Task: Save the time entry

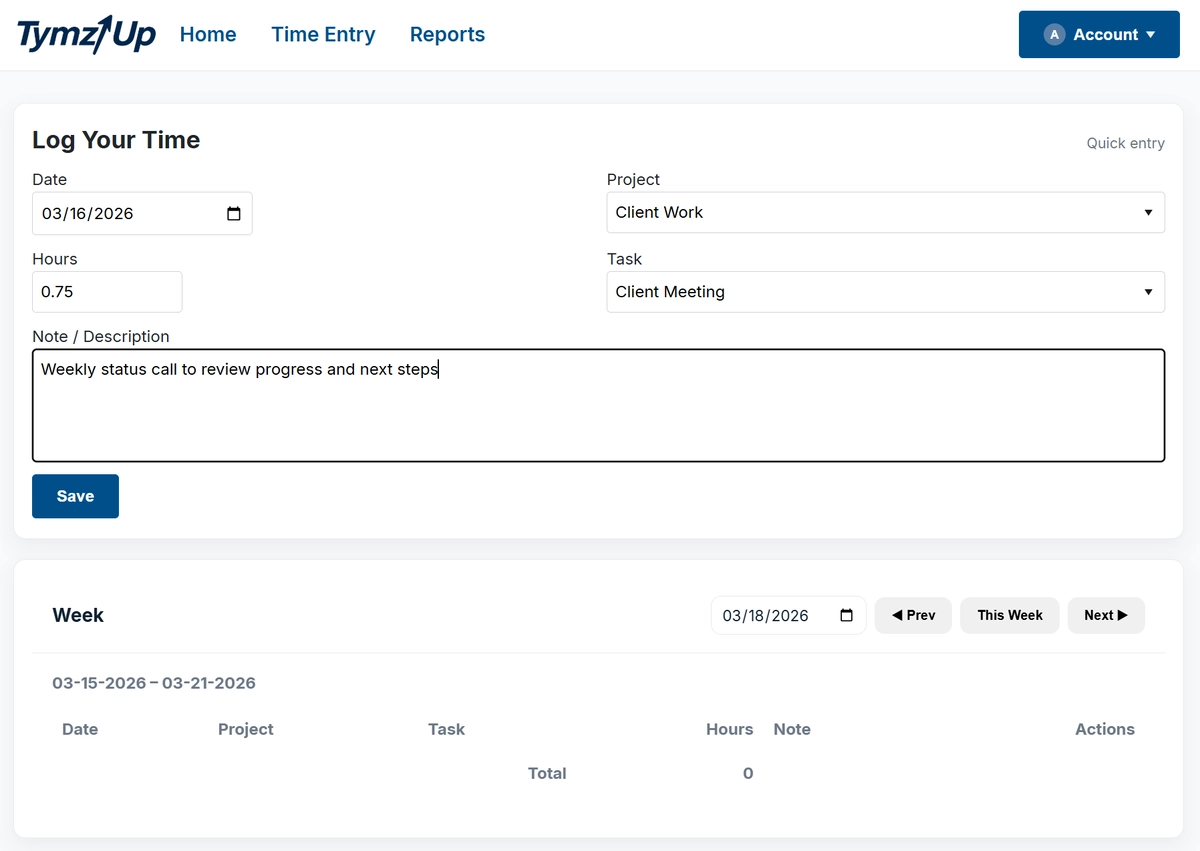Action: (x=75, y=496)
